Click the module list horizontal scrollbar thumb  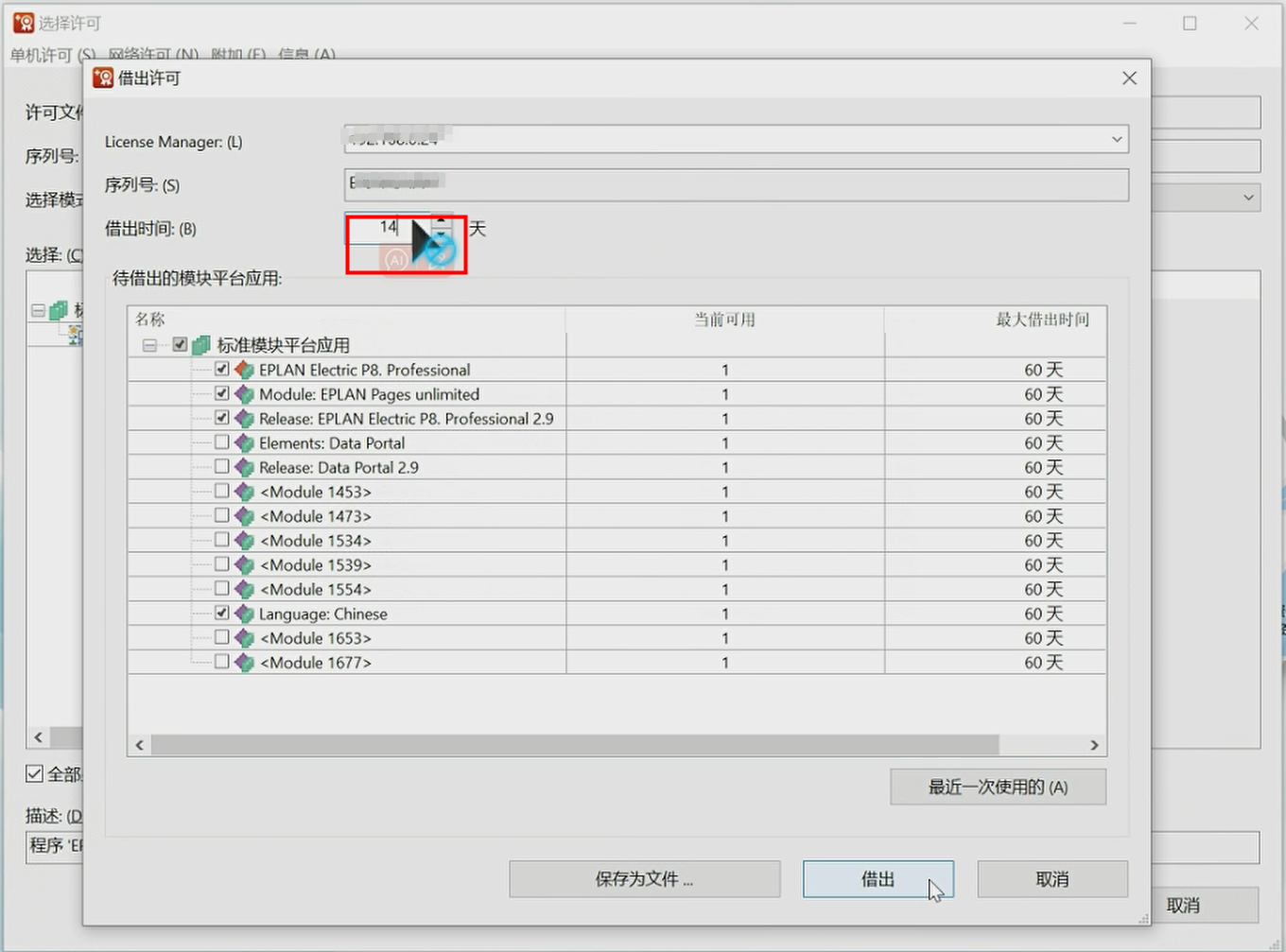575,745
